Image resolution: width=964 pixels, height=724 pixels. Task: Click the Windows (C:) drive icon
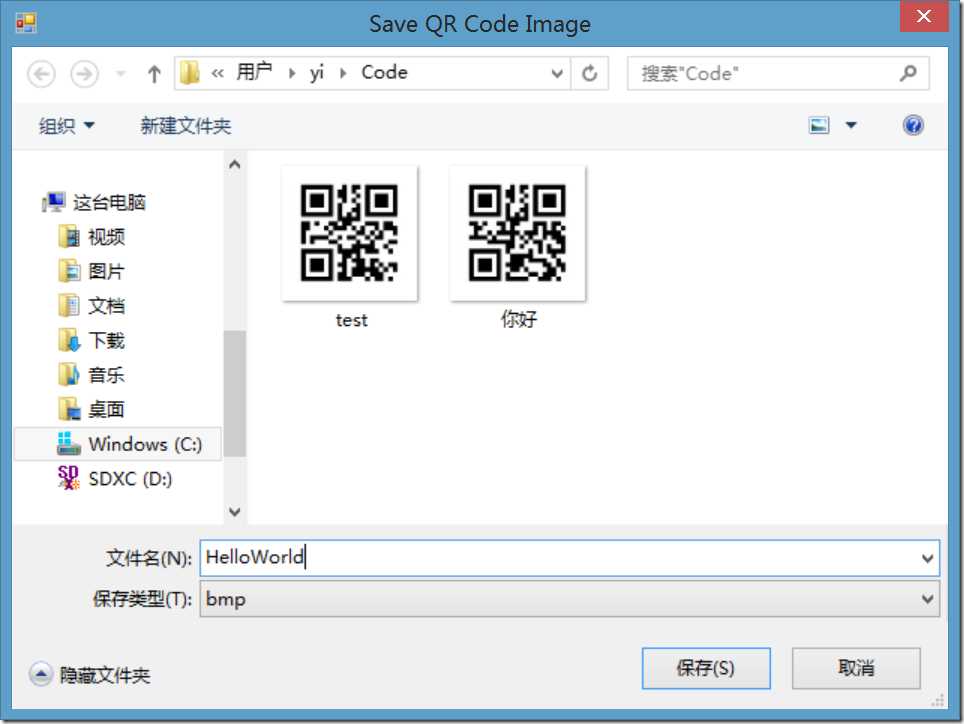(x=68, y=443)
